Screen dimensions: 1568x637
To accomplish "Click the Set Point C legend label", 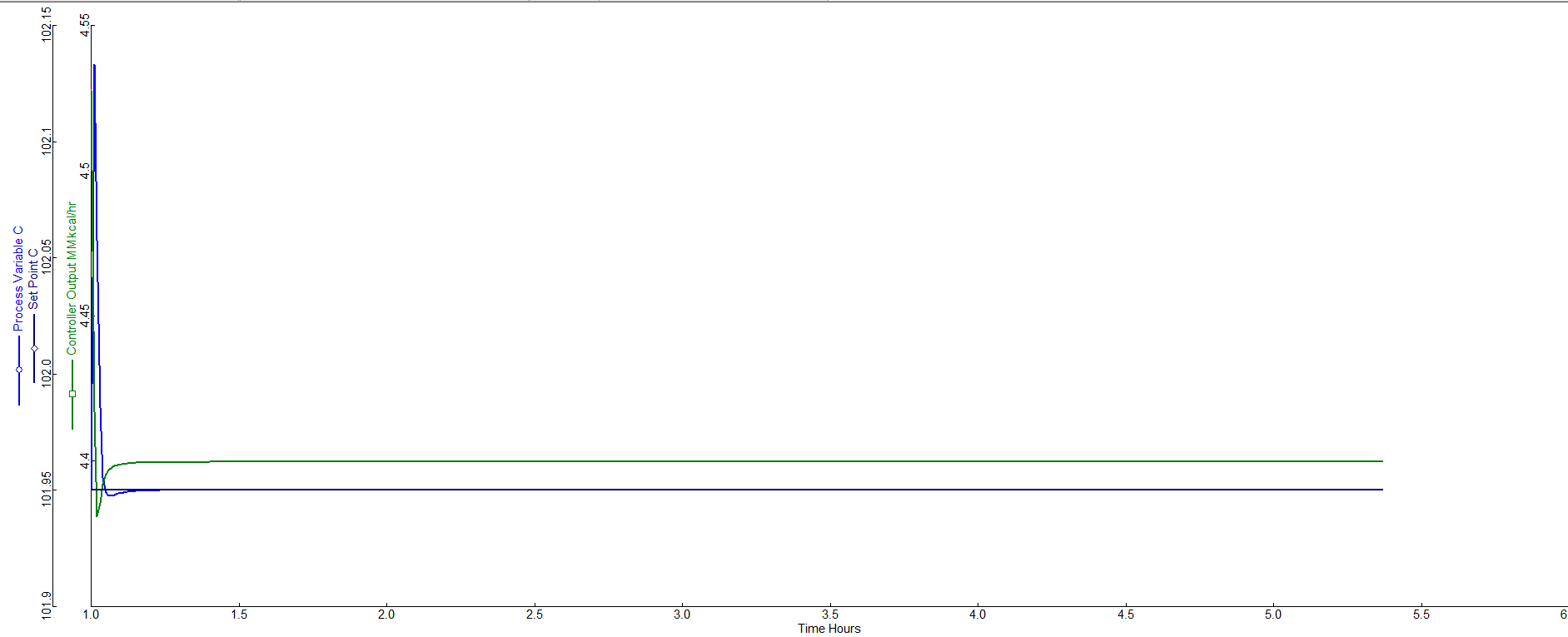I will tap(33, 279).
